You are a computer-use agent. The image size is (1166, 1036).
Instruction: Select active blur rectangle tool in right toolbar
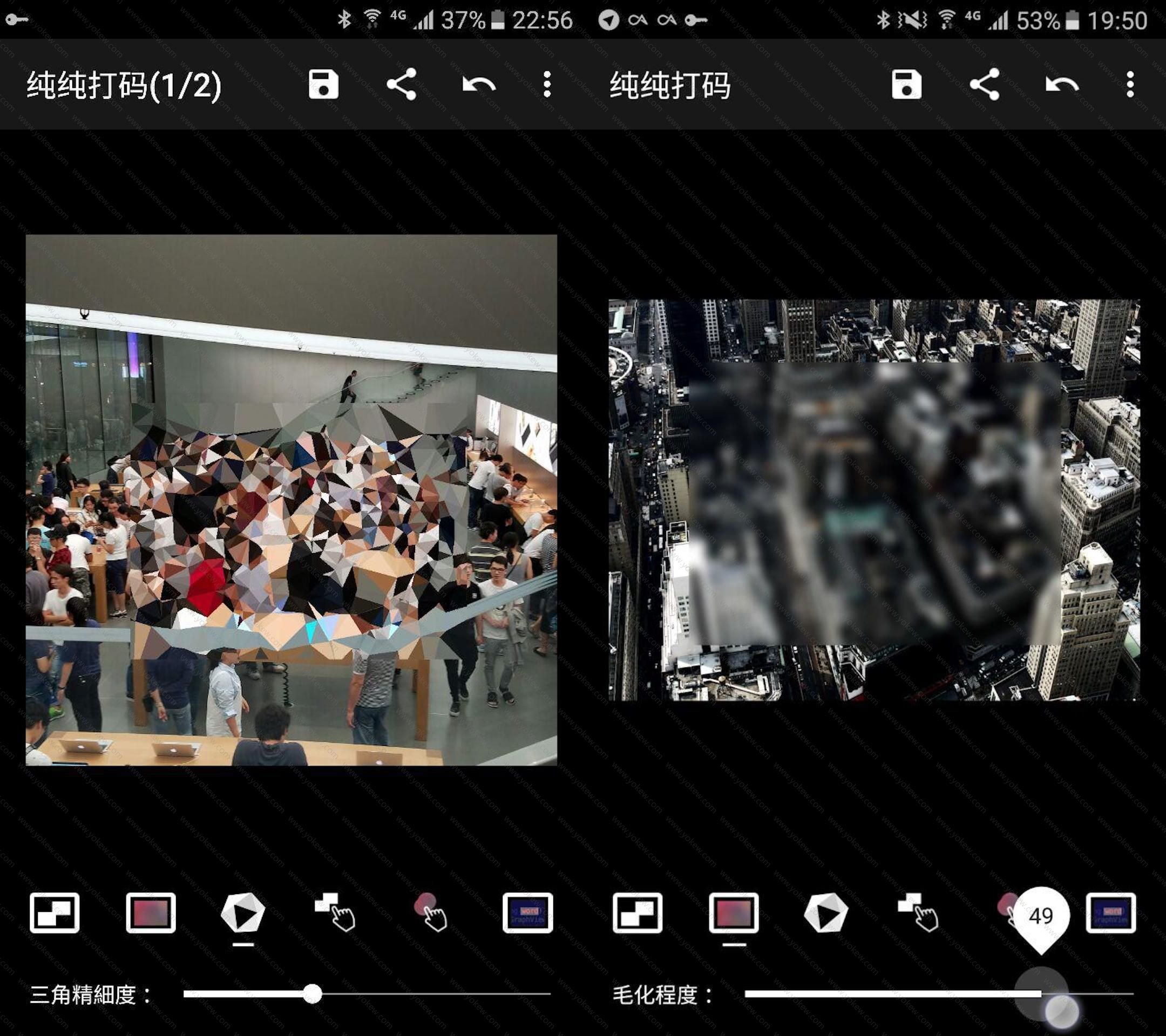(734, 913)
